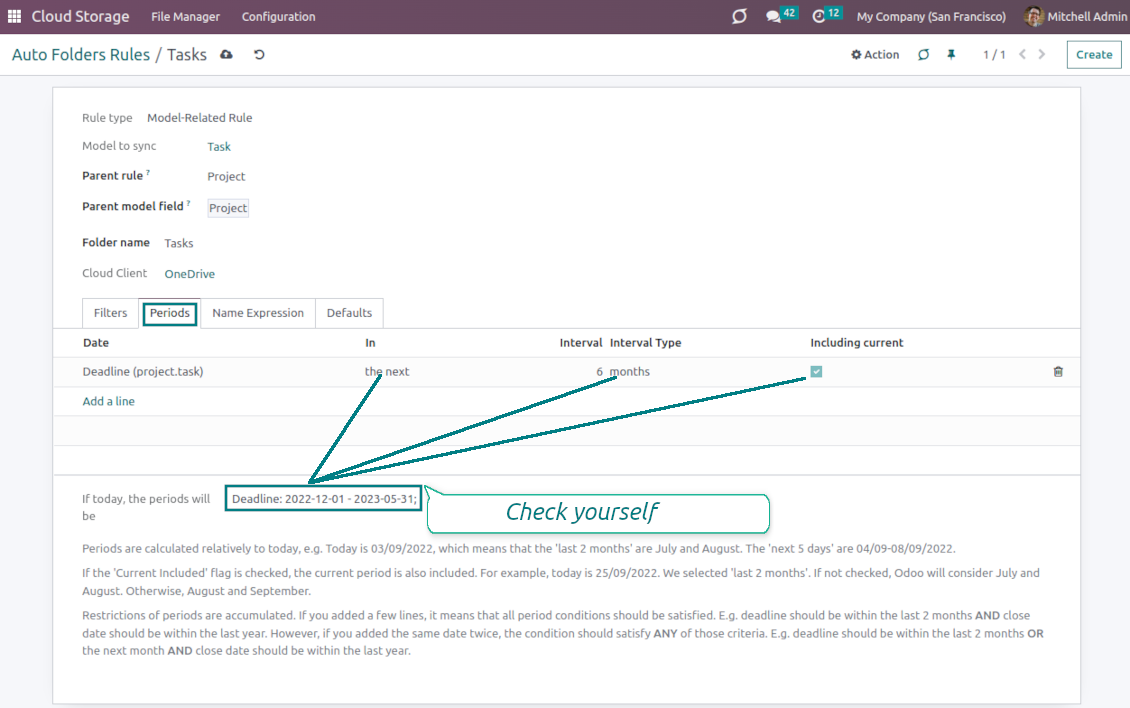Open the Configuration menu
Viewport: 1130px width, 708px height.
[x=278, y=17]
